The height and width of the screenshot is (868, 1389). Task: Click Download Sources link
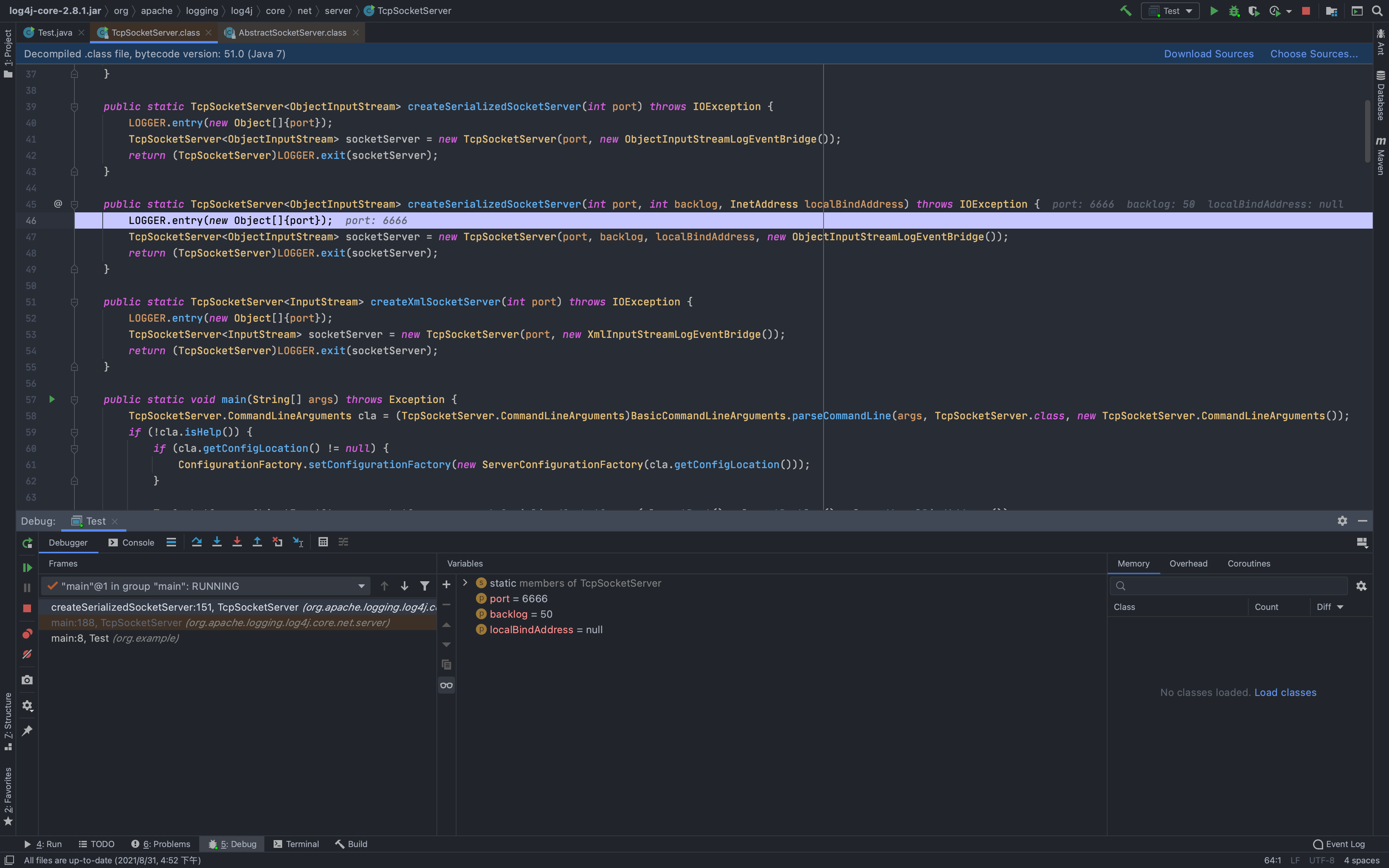pyautogui.click(x=1208, y=54)
